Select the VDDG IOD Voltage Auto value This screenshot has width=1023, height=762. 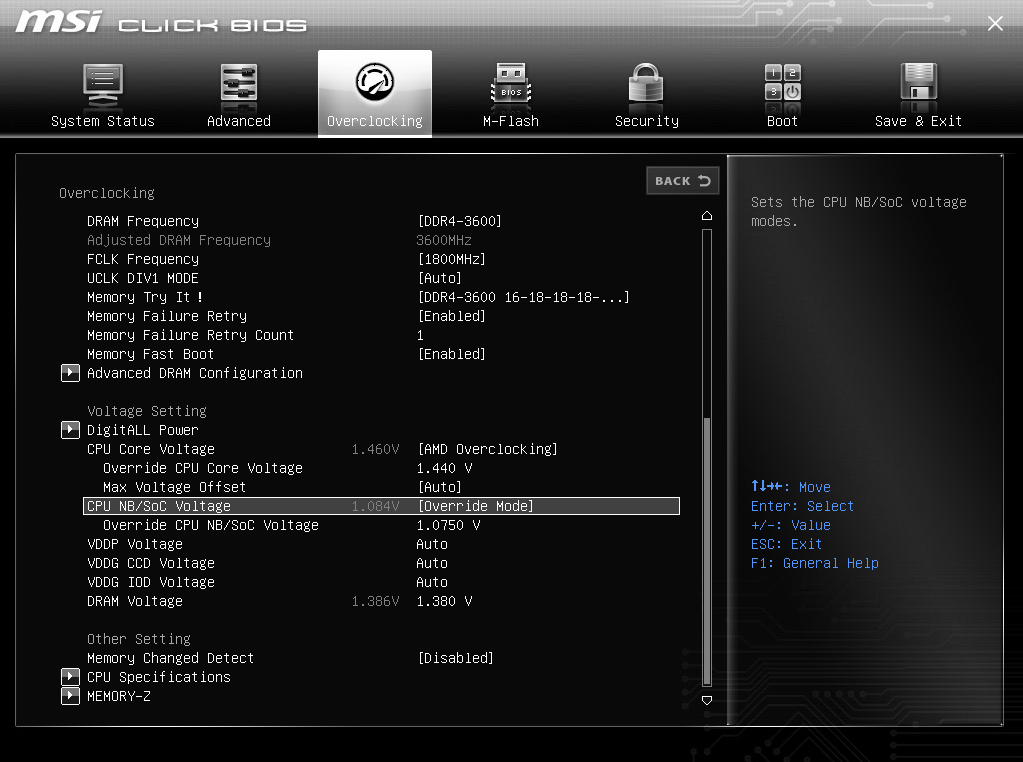432,582
